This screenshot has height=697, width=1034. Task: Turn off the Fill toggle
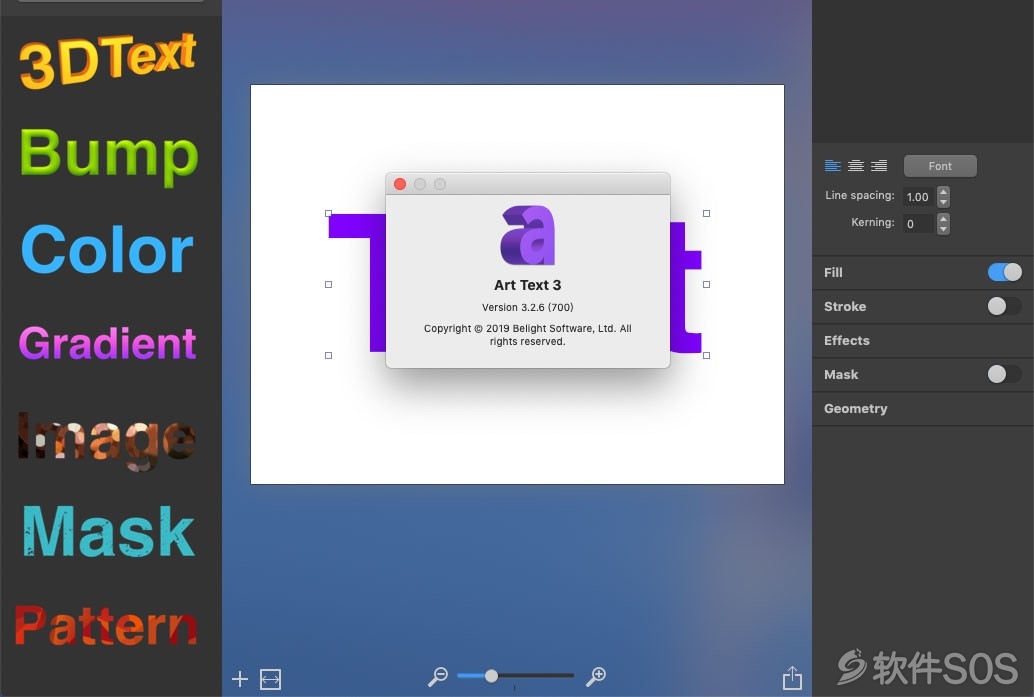click(x=1004, y=272)
